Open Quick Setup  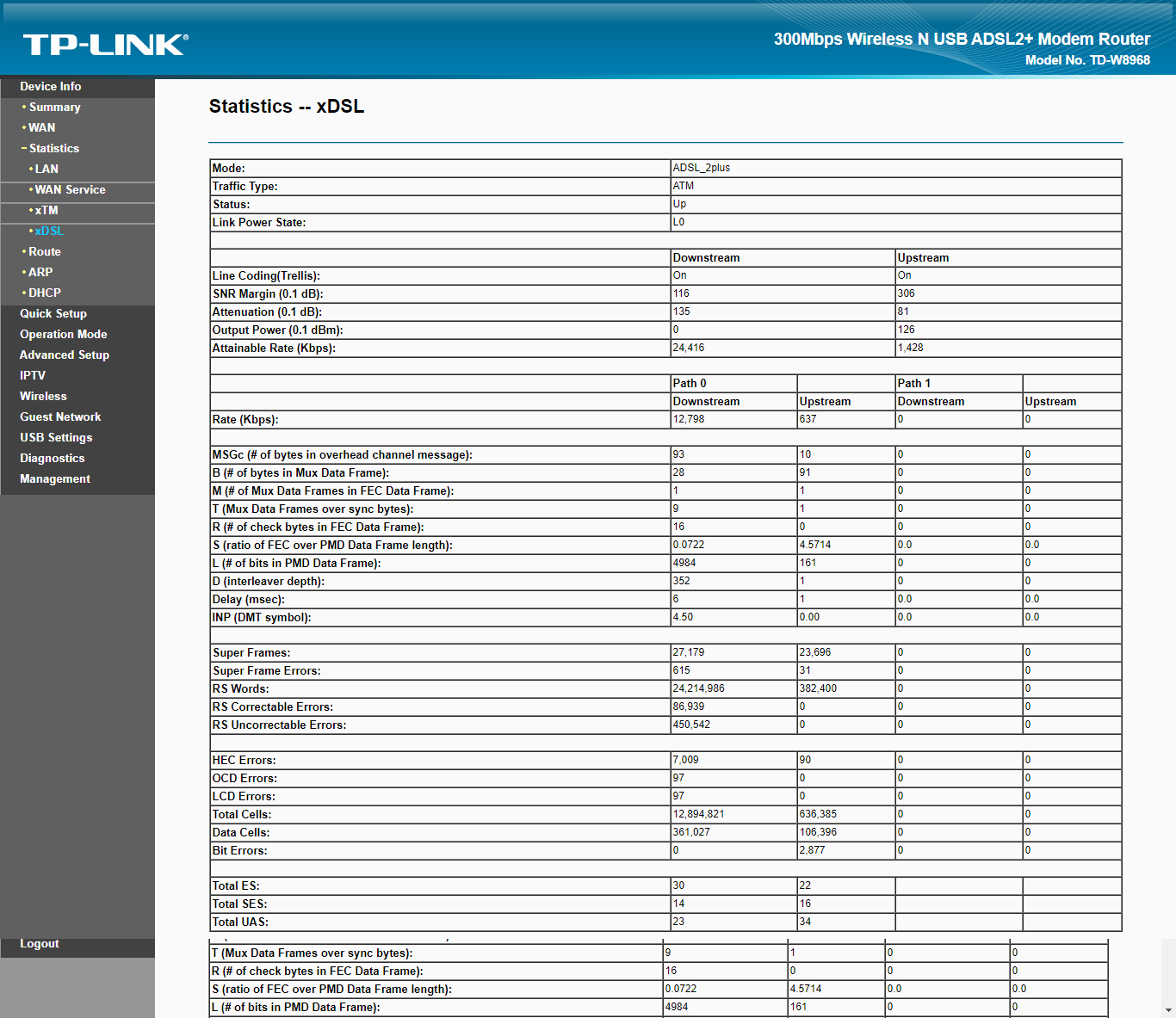[x=53, y=314]
